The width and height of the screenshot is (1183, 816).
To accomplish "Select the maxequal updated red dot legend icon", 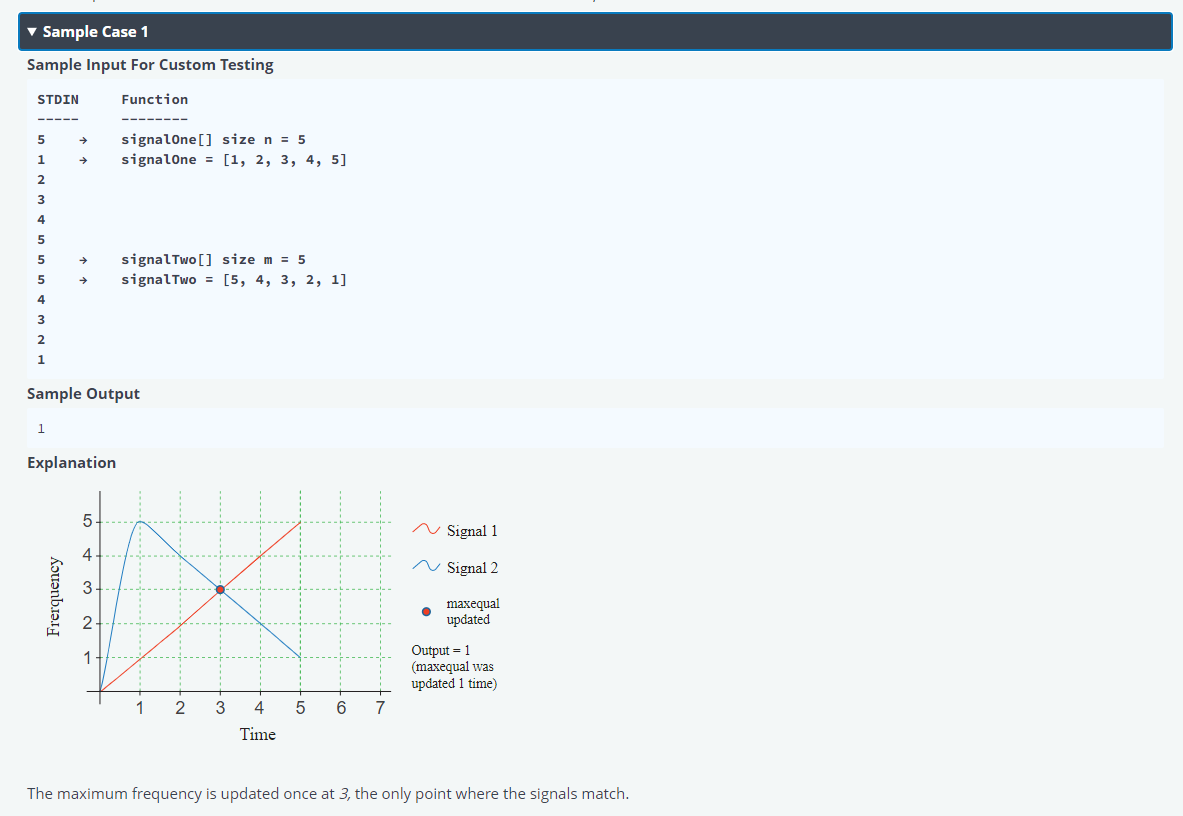I will pyautogui.click(x=424, y=610).
